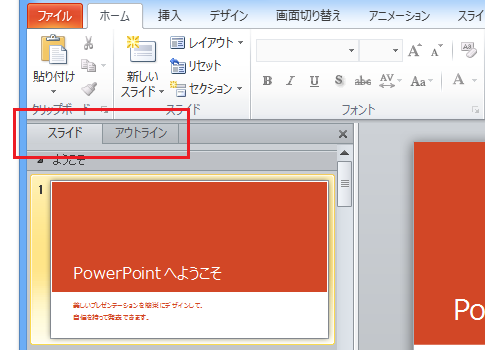This screenshot has height=360, width=485.
Task: Open the font name combo box
Action: [x=307, y=50]
